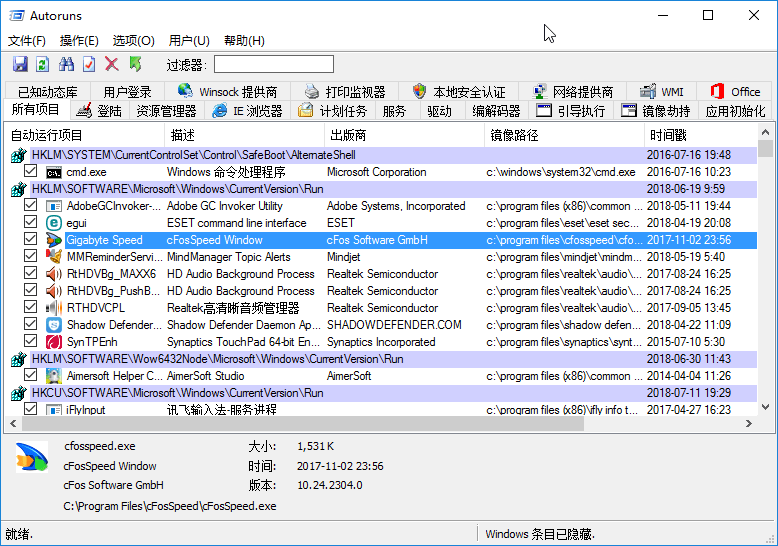This screenshot has width=778, height=546.
Task: Select the egui ESET entry icon
Action: click(x=53, y=223)
